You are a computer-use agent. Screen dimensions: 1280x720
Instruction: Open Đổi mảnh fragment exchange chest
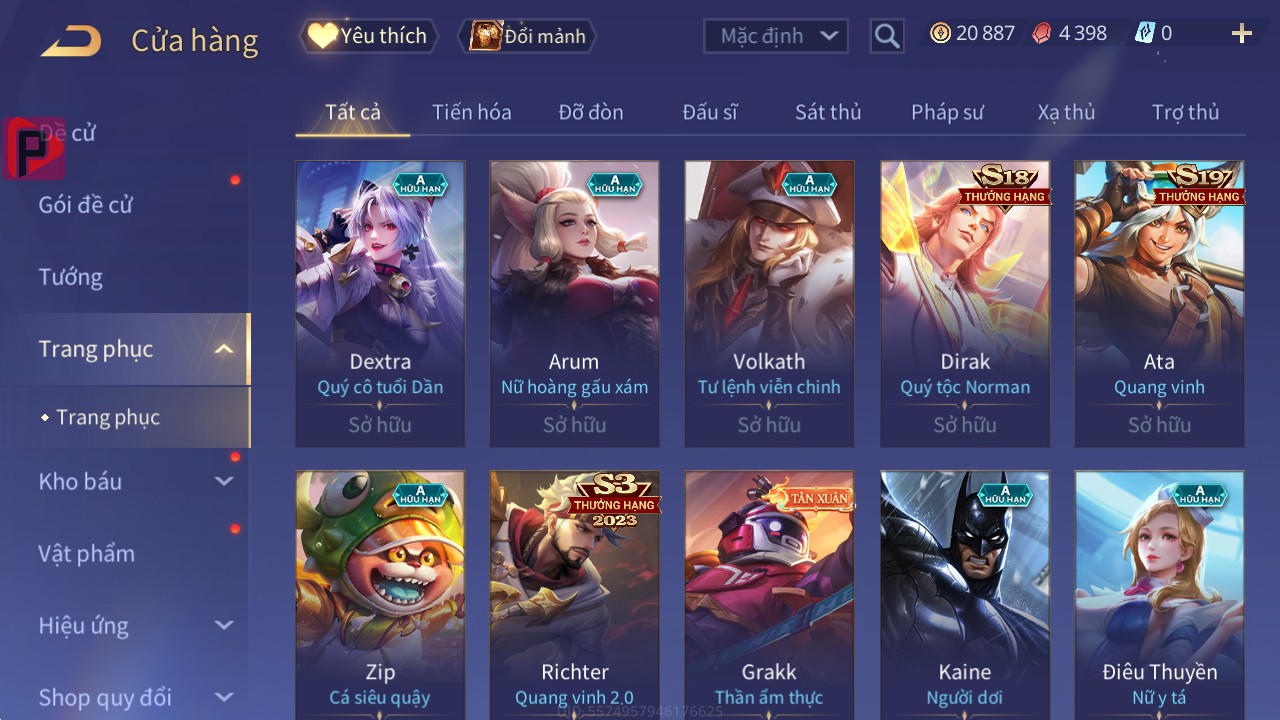526,36
